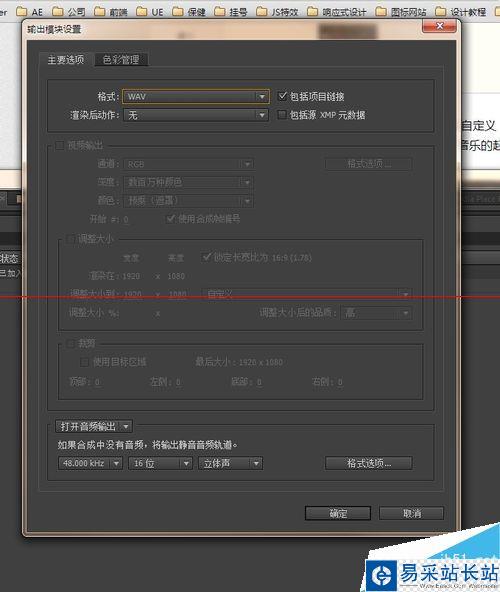Open the JS特效 bookmarks folder
Screen dimensions: 500x592
pyautogui.click(x=277, y=12)
